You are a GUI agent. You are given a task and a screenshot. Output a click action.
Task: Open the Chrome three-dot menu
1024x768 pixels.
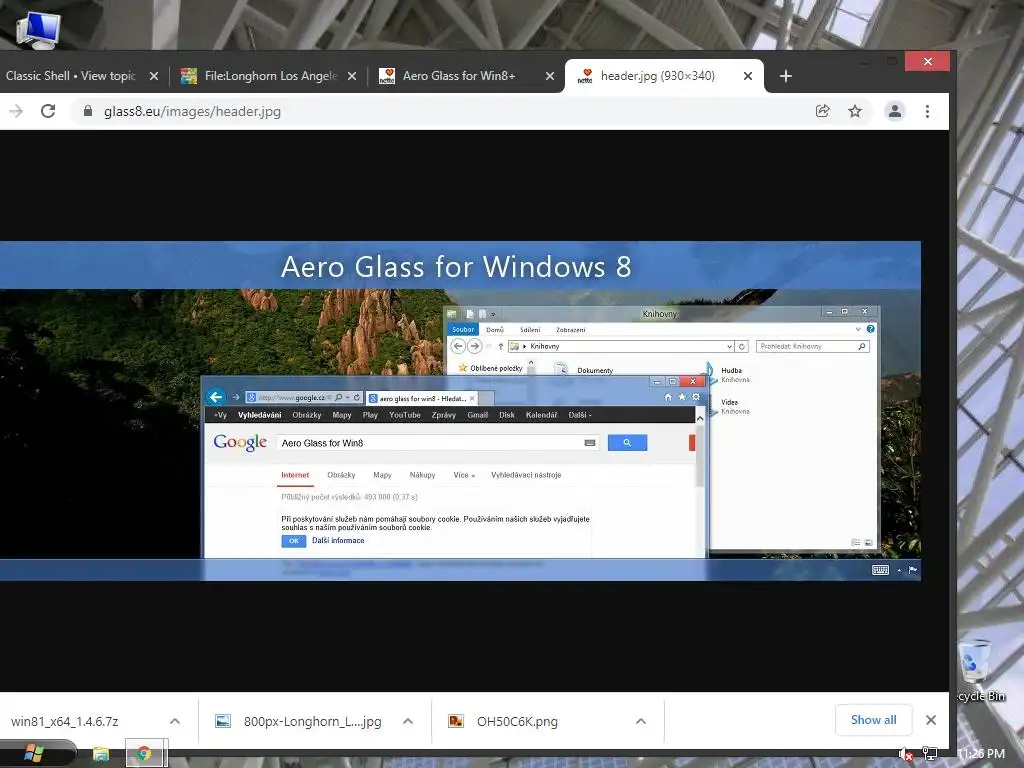click(927, 111)
